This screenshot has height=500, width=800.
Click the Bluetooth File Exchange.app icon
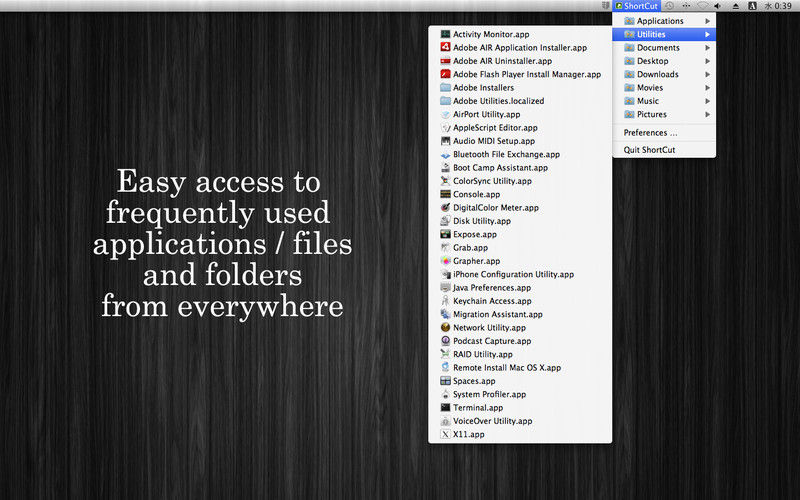click(445, 154)
